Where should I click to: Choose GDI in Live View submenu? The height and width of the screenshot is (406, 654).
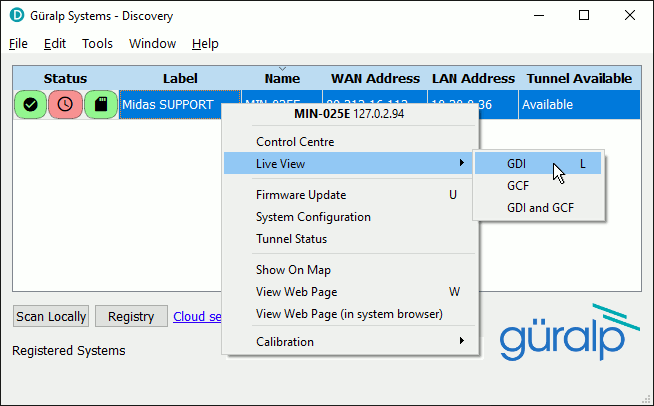point(538,164)
